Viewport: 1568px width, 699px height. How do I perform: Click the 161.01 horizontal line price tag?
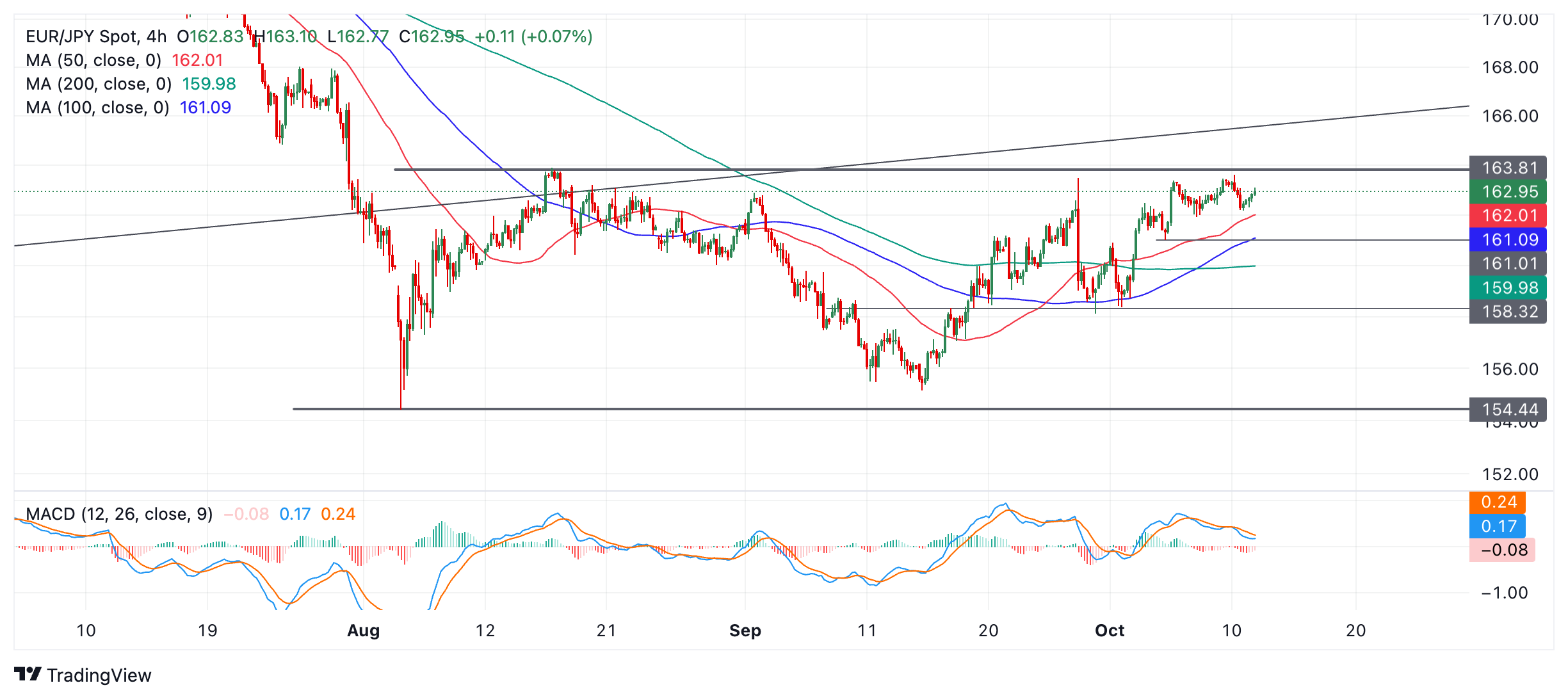click(1508, 263)
